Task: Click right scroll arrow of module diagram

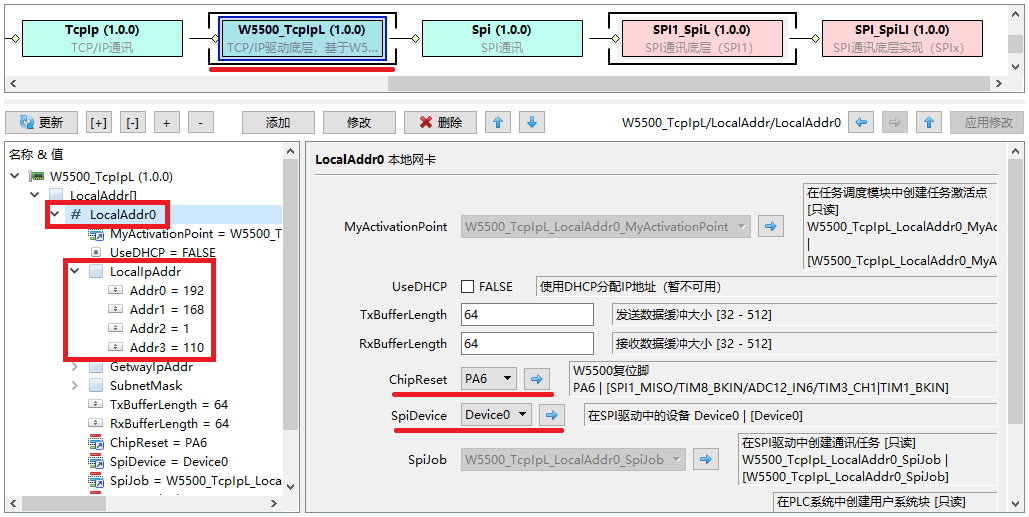Action: (998, 84)
